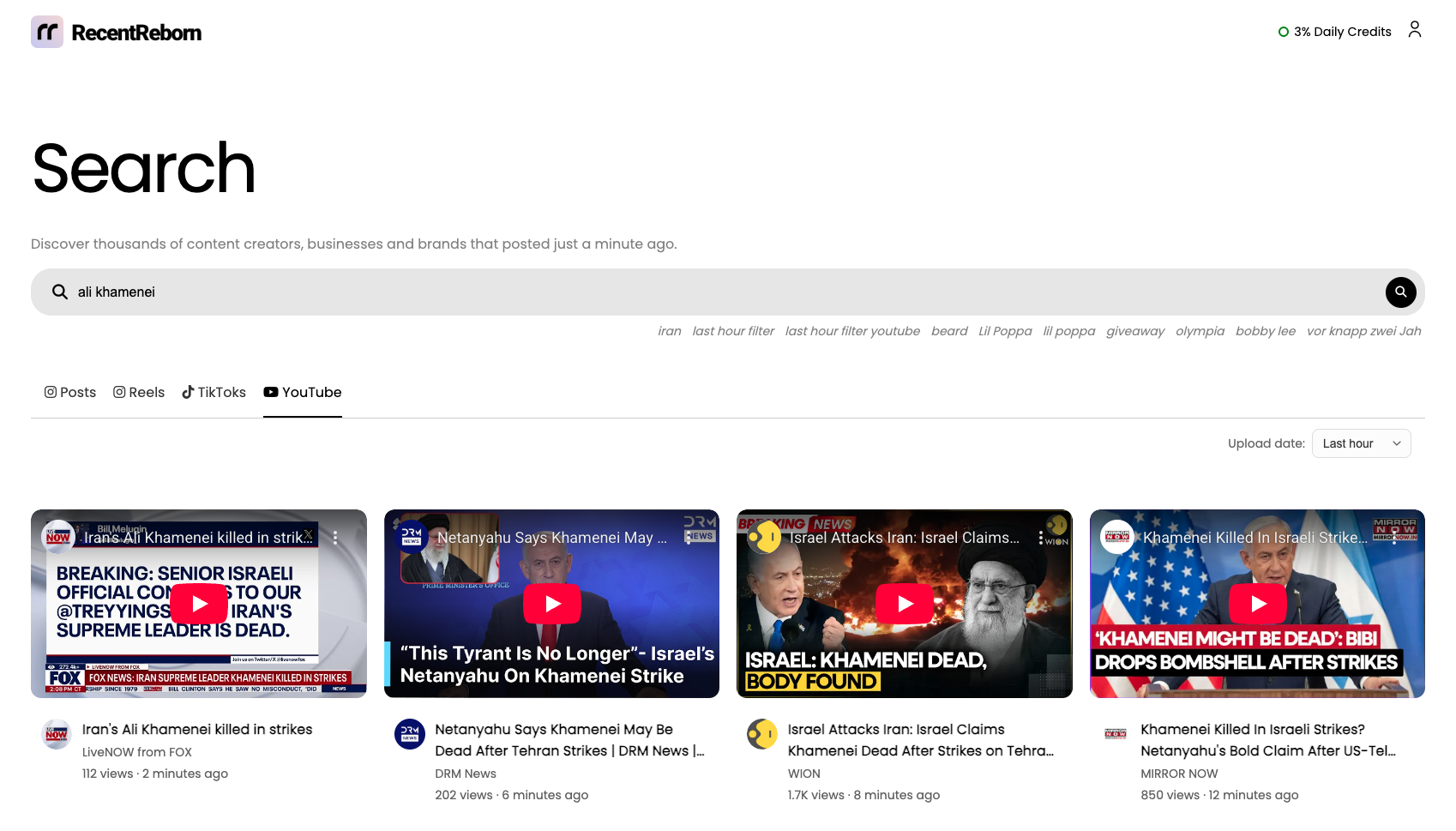Open 'Iran's Ali Khamenei killed in strikes' title
Image resolution: width=1456 pixels, height=831 pixels.
[197, 730]
